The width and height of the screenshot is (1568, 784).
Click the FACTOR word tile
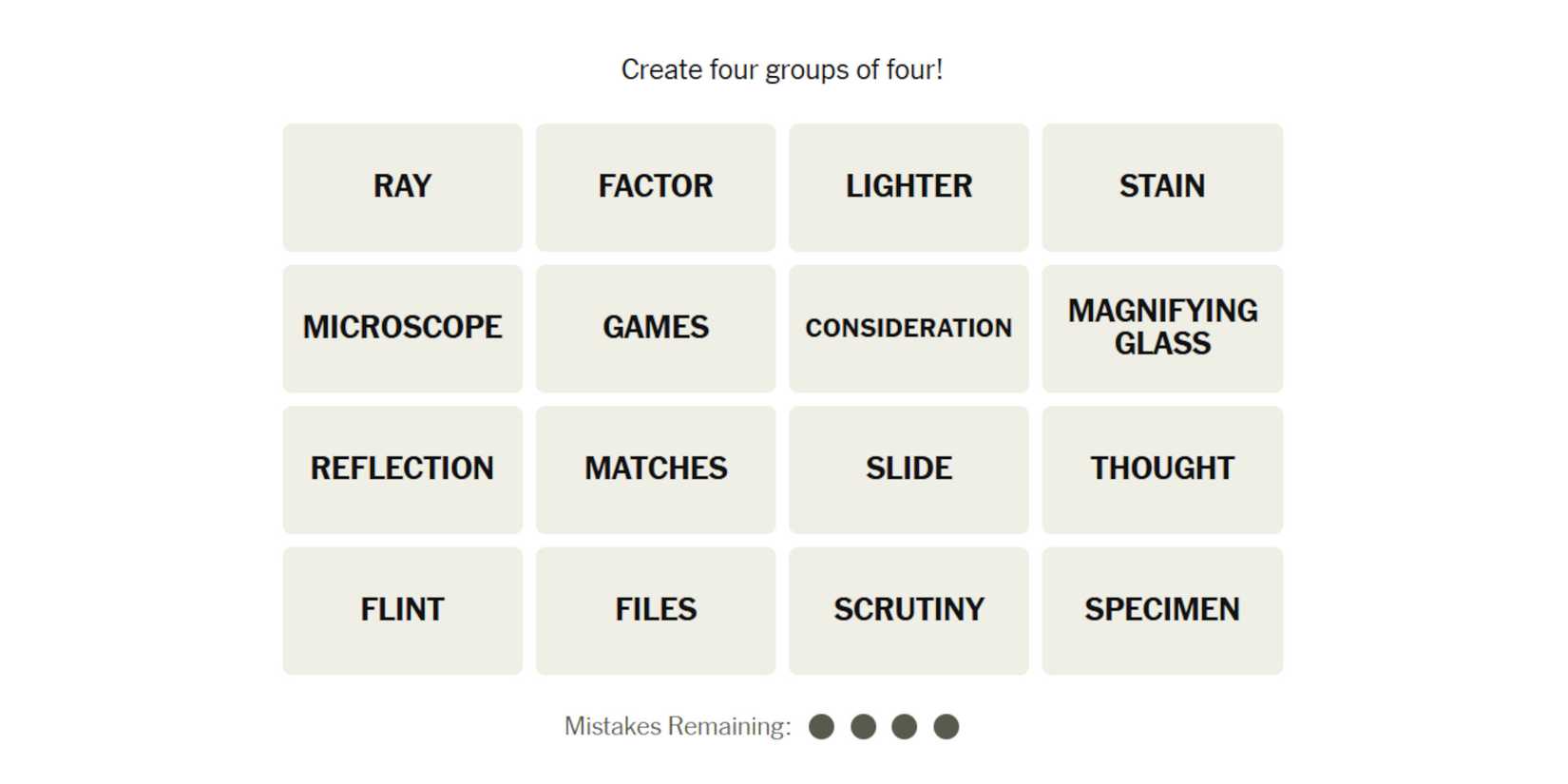tap(656, 187)
